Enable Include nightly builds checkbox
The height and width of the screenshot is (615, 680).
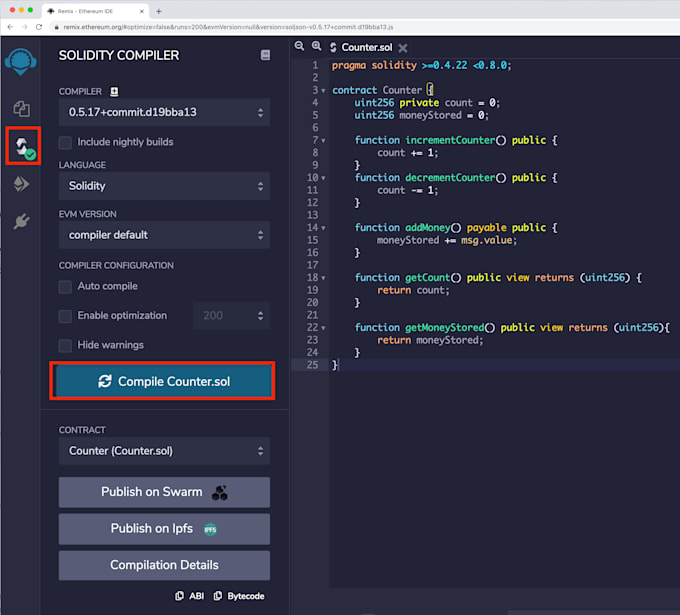tap(65, 143)
